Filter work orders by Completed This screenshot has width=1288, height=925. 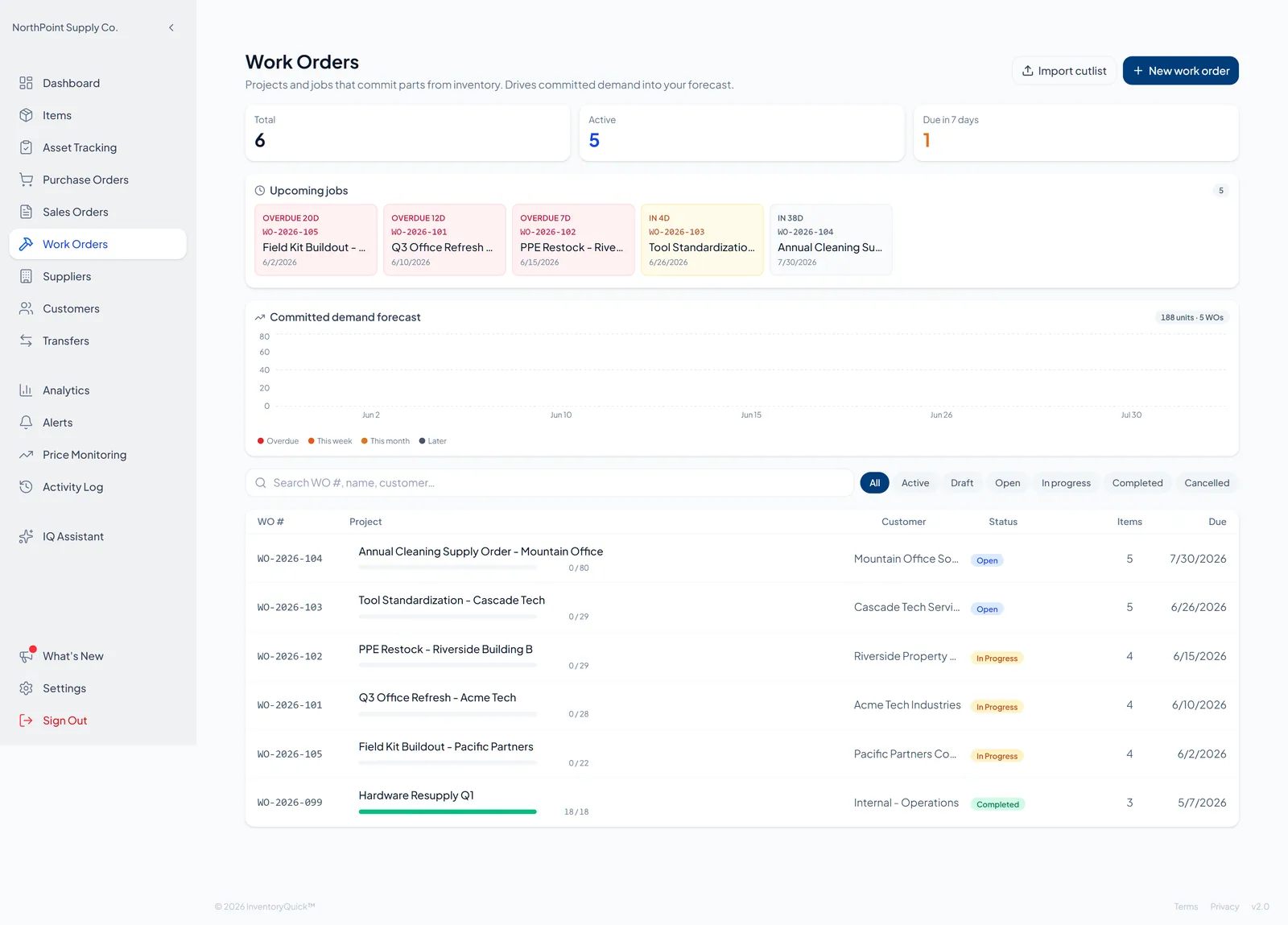pos(1137,483)
